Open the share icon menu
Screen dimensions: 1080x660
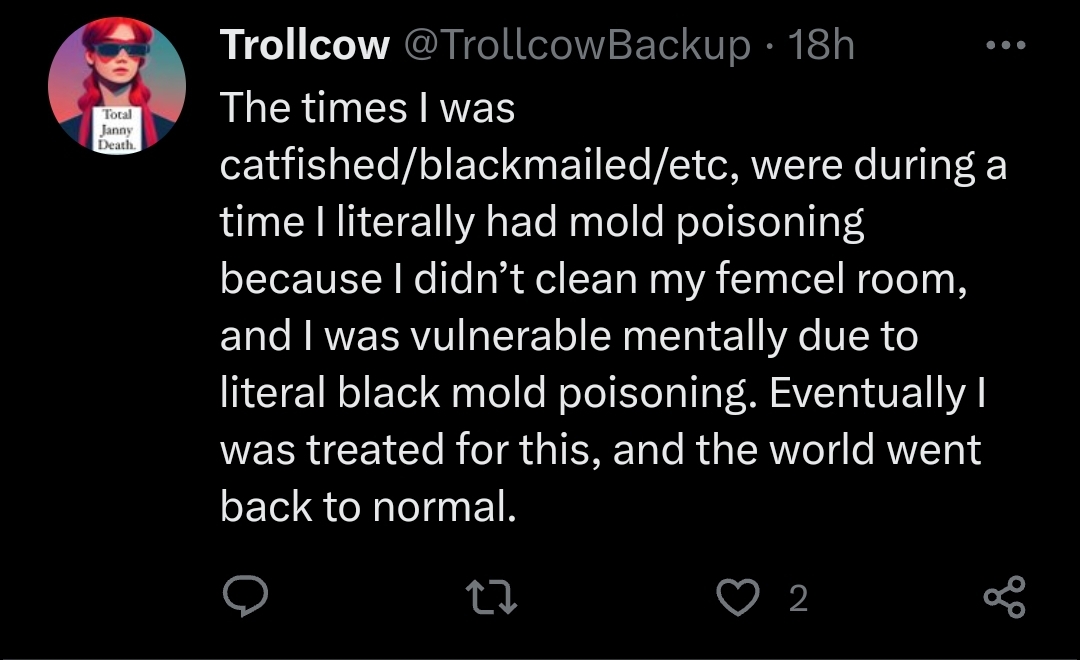(1004, 597)
